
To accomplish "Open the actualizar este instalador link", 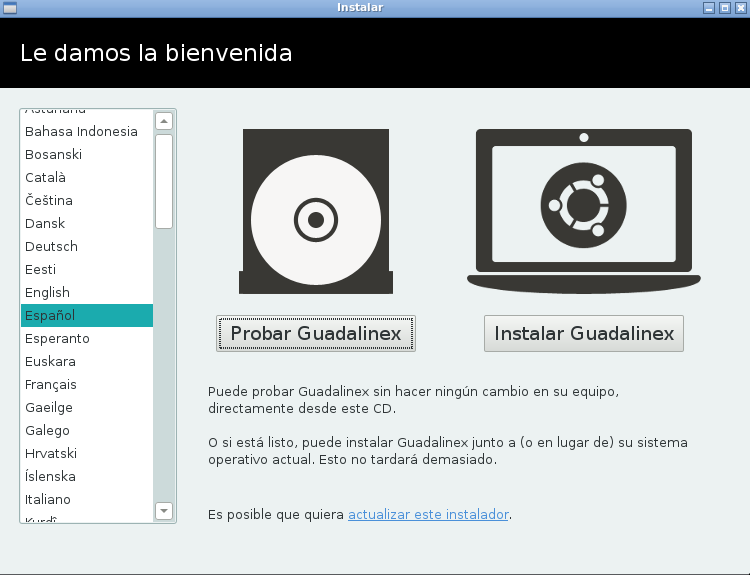I will [x=428, y=514].
